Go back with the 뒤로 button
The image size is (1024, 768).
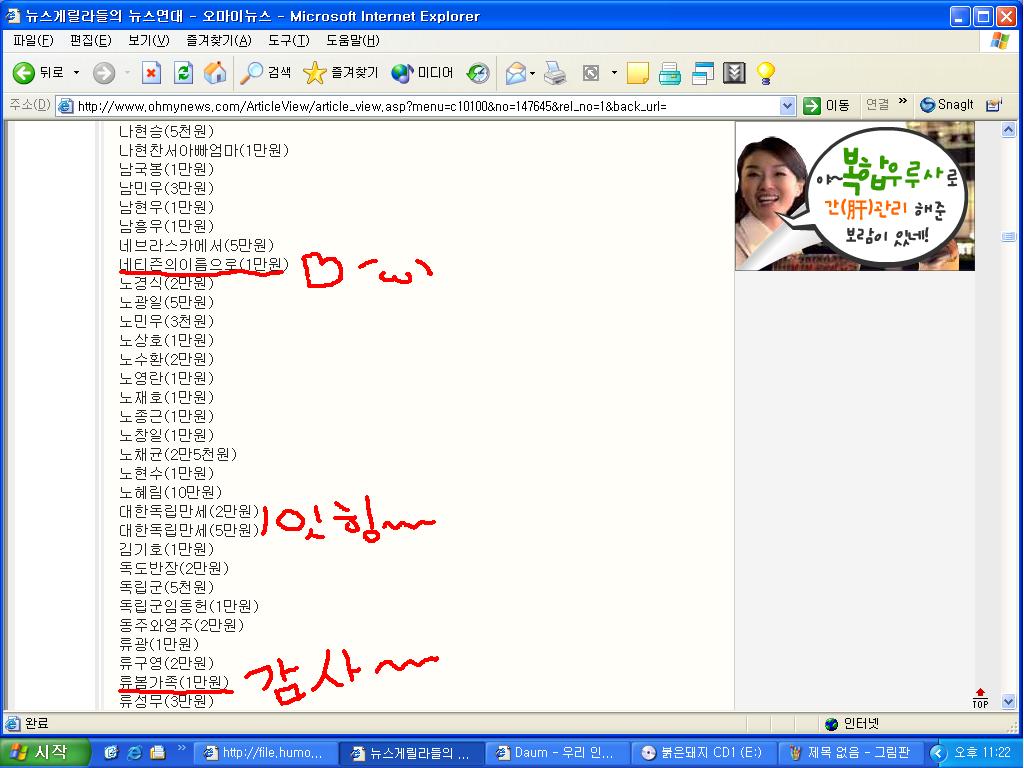[x=38, y=72]
